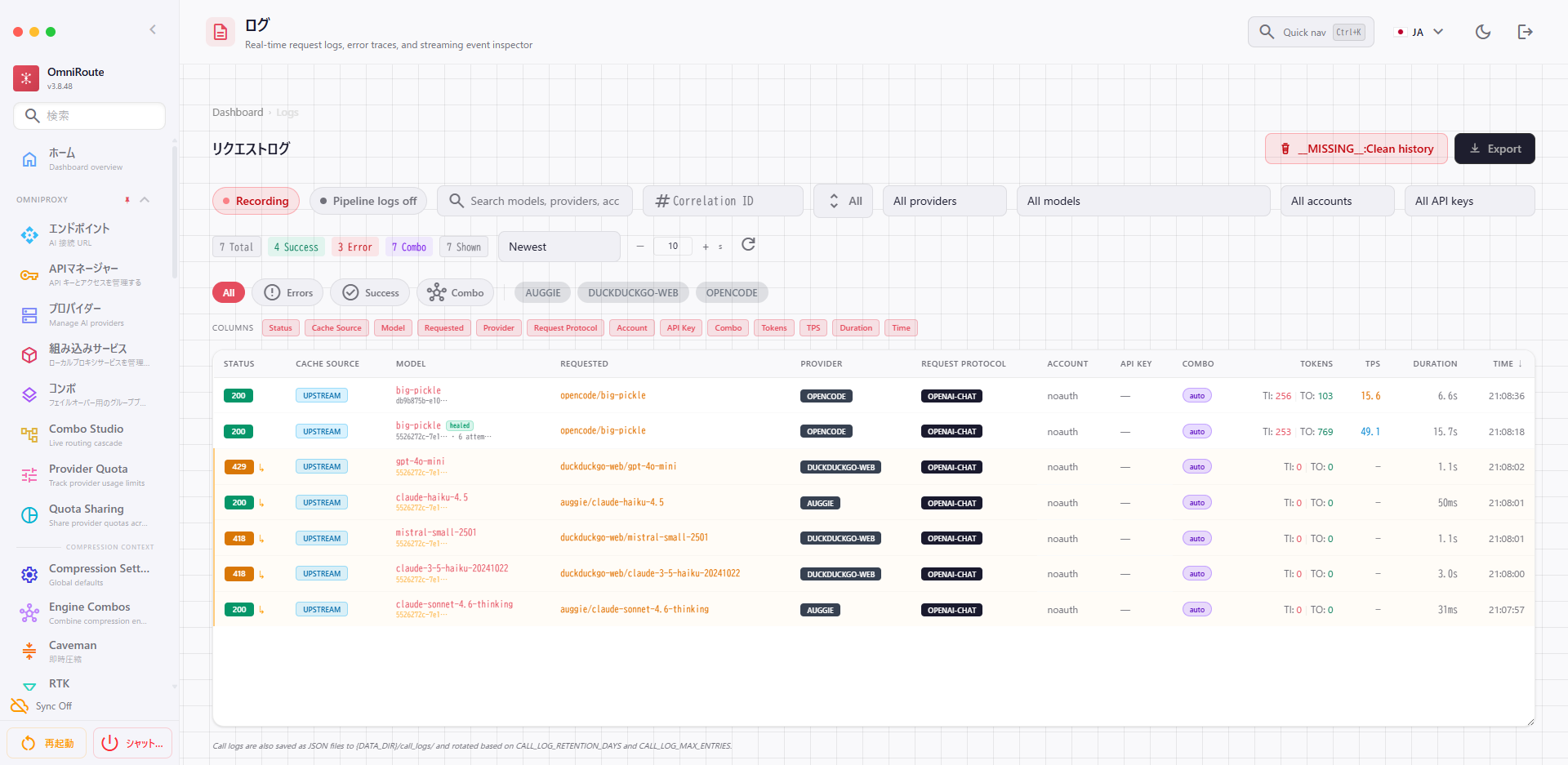Open the Combo Studio icon
Screen dimensions: 1568x765
coord(29,435)
